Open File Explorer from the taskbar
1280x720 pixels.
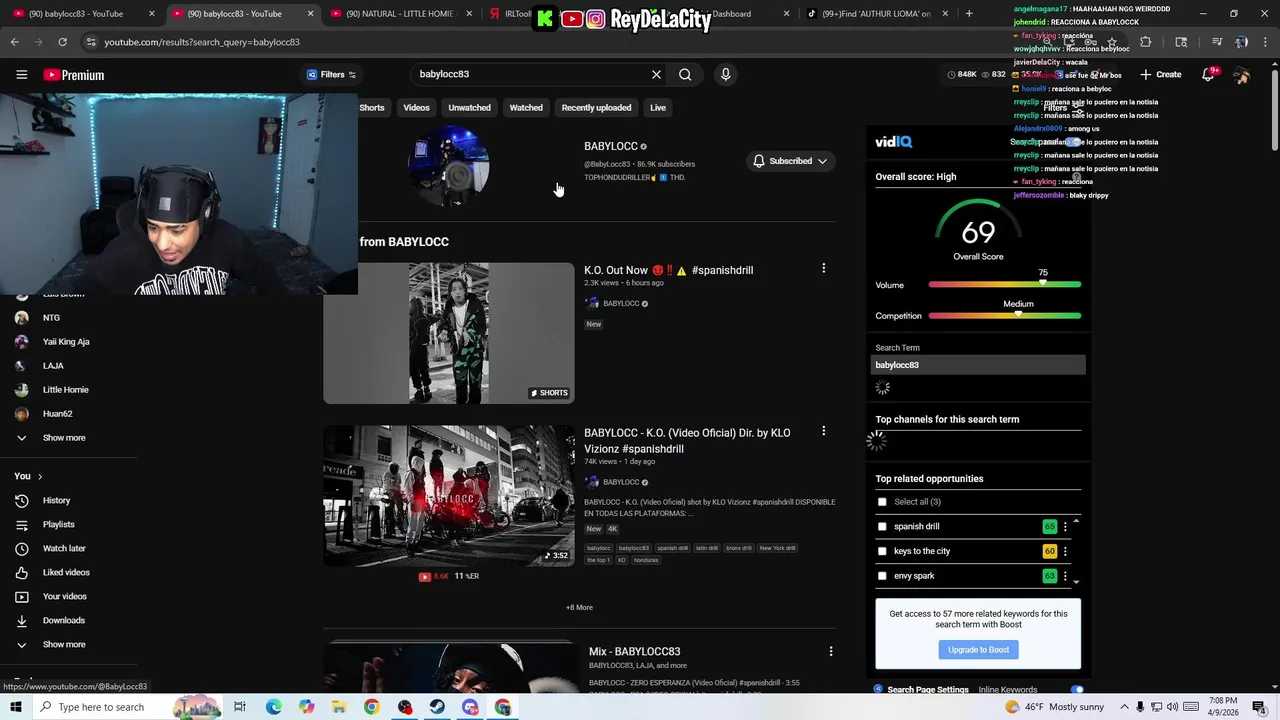[x=339, y=707]
